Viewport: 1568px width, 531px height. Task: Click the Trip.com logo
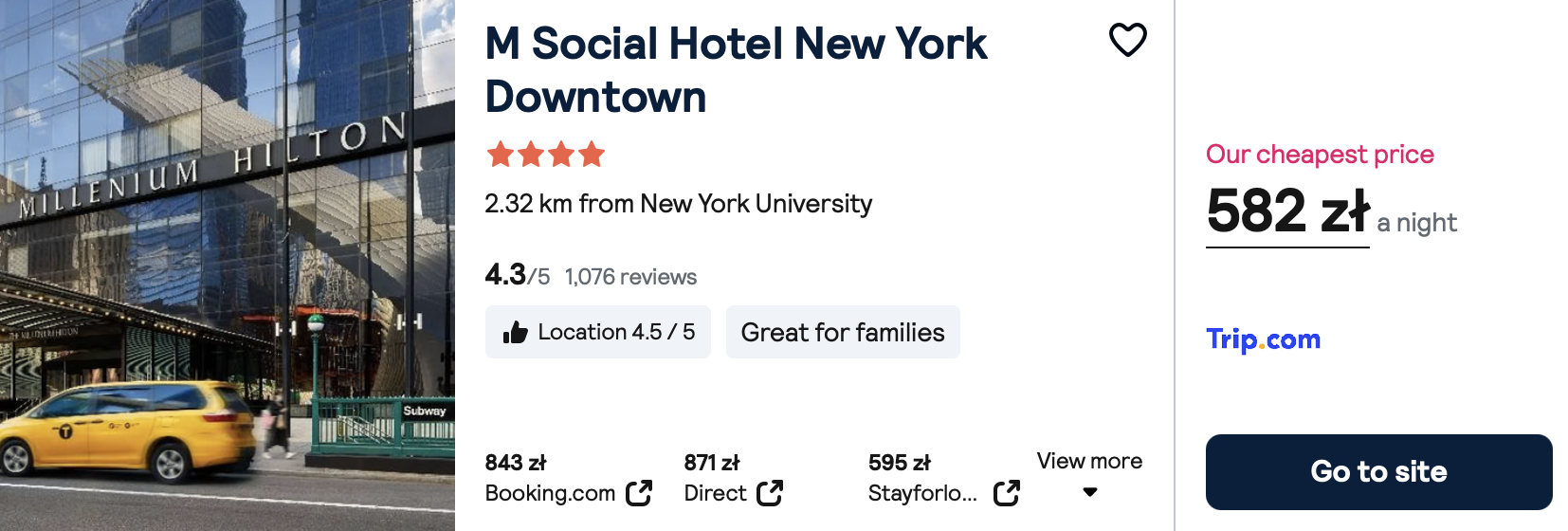1263,339
